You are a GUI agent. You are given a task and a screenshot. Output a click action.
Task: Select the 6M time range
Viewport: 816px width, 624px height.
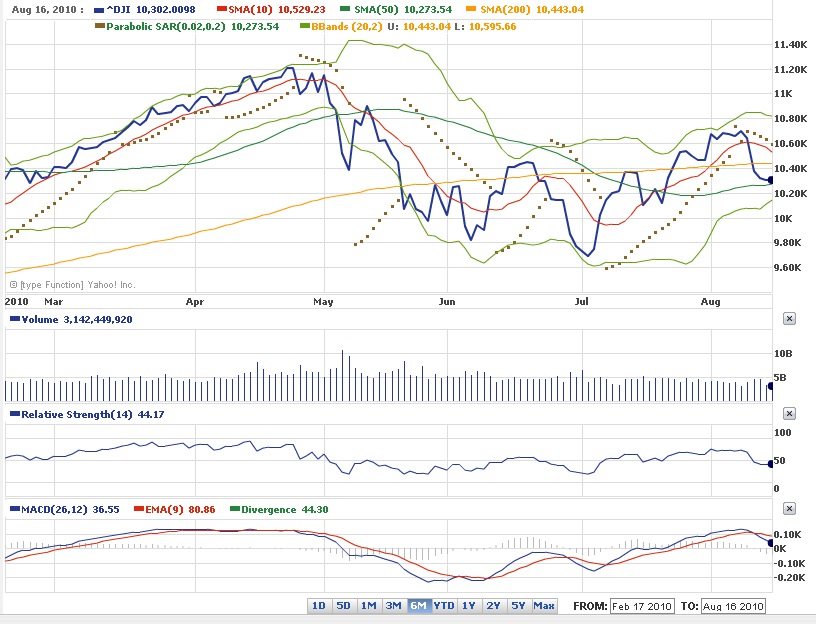click(x=418, y=605)
